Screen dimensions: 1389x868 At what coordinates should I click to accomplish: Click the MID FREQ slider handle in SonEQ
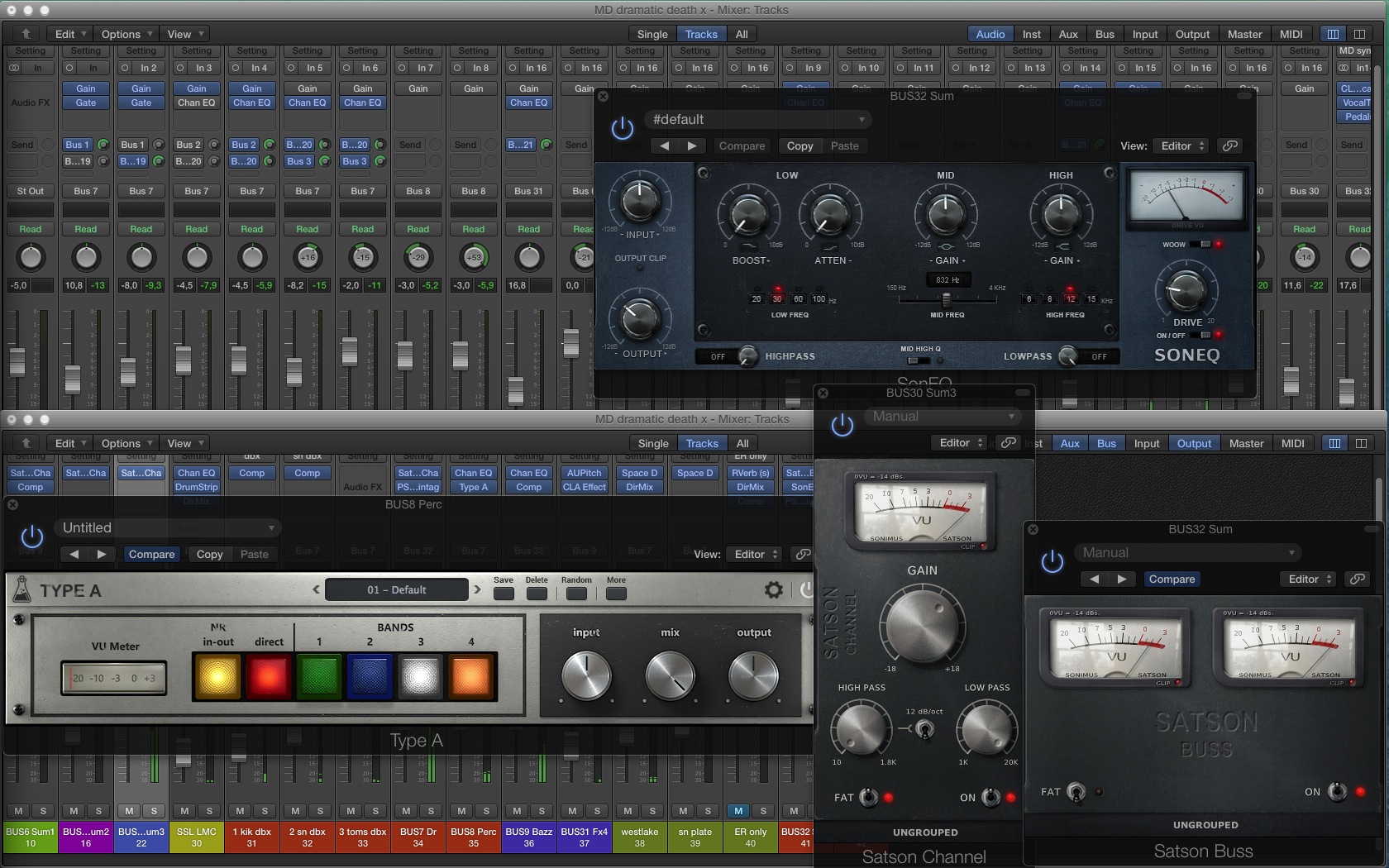pyautogui.click(x=947, y=298)
